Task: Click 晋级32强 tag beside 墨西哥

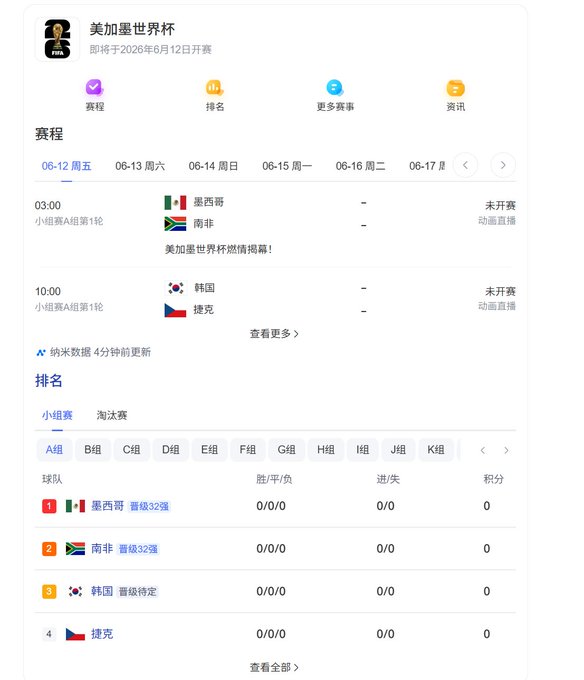Action: pos(150,507)
